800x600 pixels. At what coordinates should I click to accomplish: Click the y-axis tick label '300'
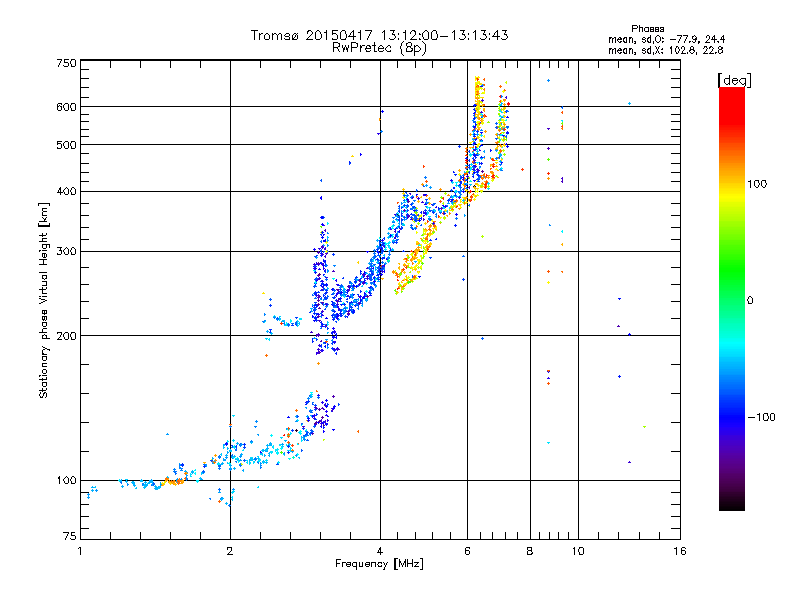coord(67,251)
